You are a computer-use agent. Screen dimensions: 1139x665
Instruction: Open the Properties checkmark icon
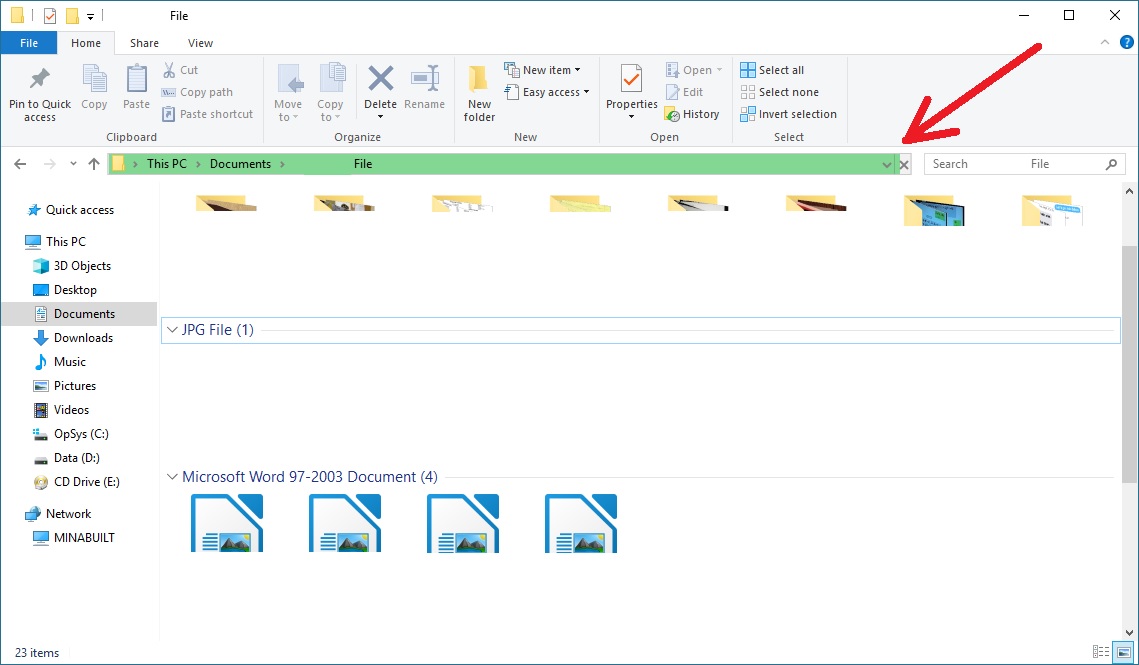point(631,78)
